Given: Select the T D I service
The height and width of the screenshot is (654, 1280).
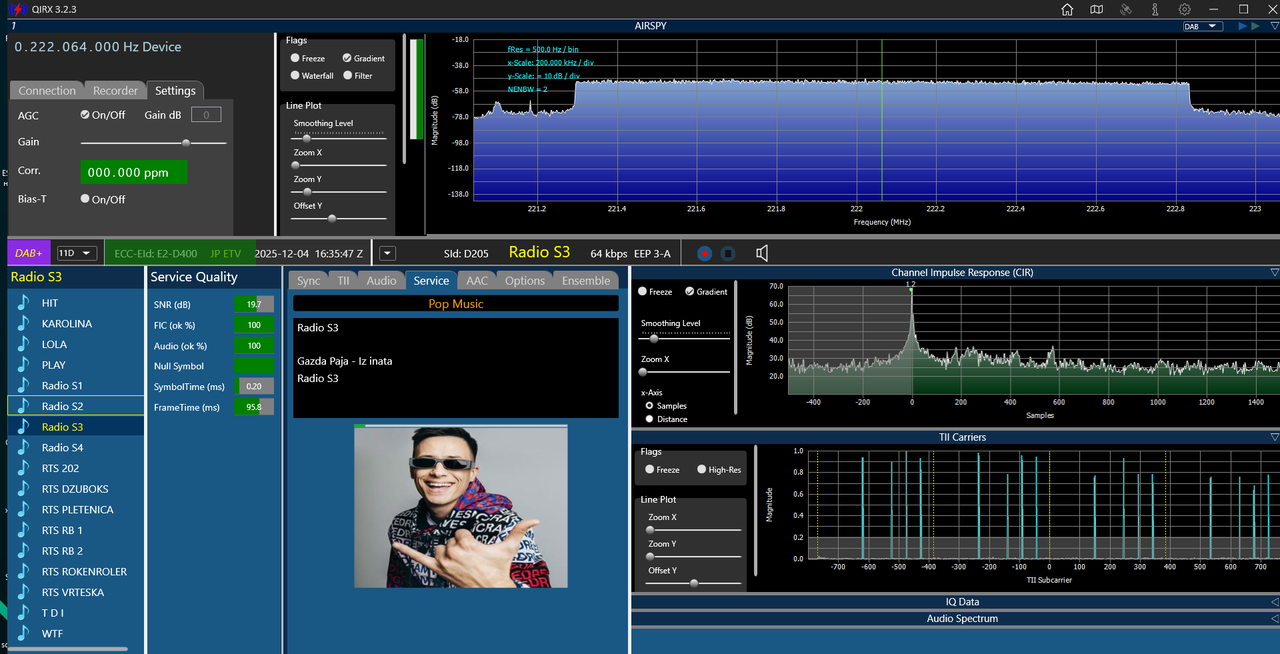Looking at the screenshot, I should tap(75, 613).
